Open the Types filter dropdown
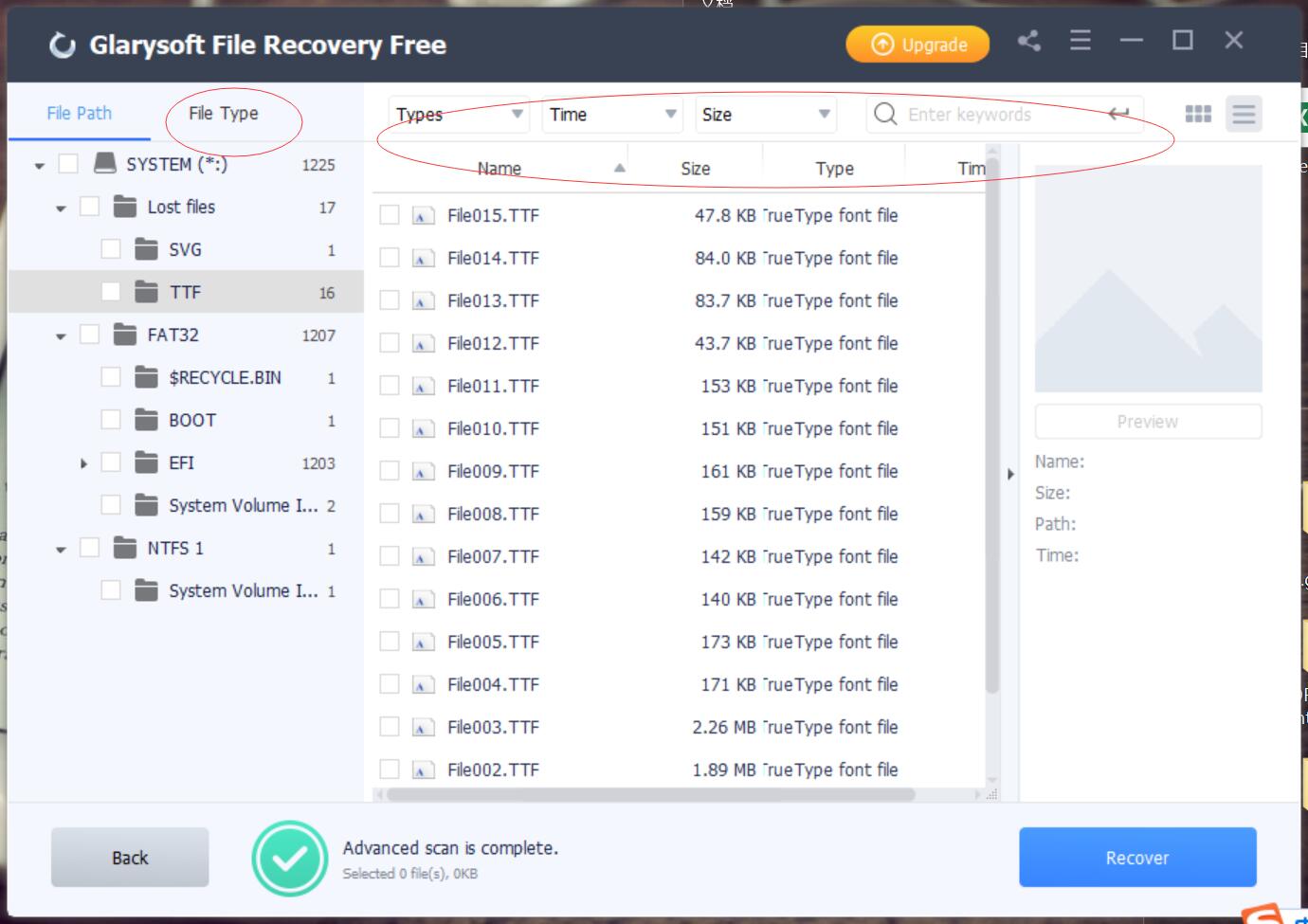This screenshot has height=924, width=1308. coord(460,115)
